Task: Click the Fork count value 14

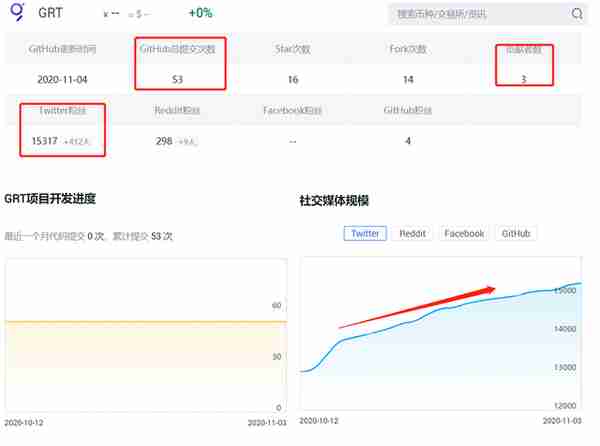Action: click(408, 80)
